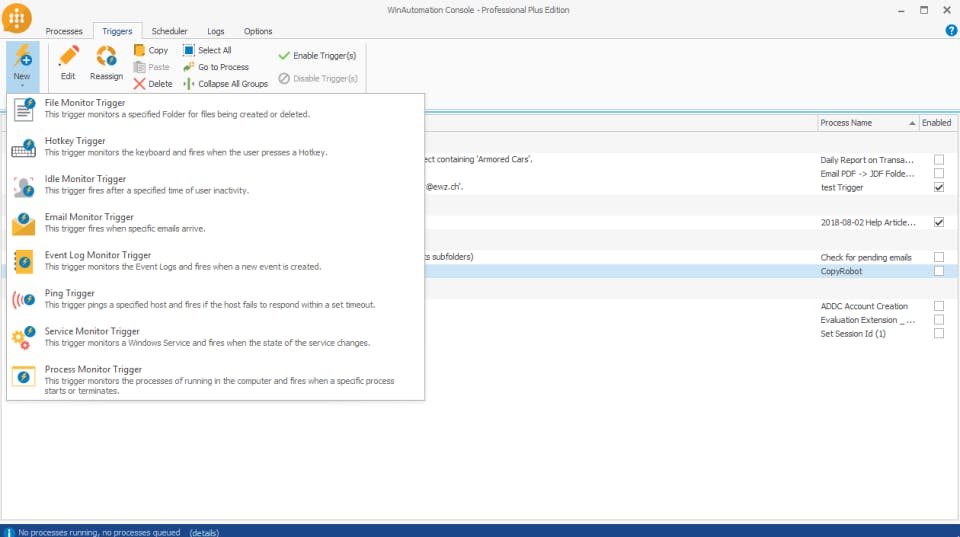Click the Go to Process icon
Viewport: 960px width, 537px height.
(x=189, y=67)
